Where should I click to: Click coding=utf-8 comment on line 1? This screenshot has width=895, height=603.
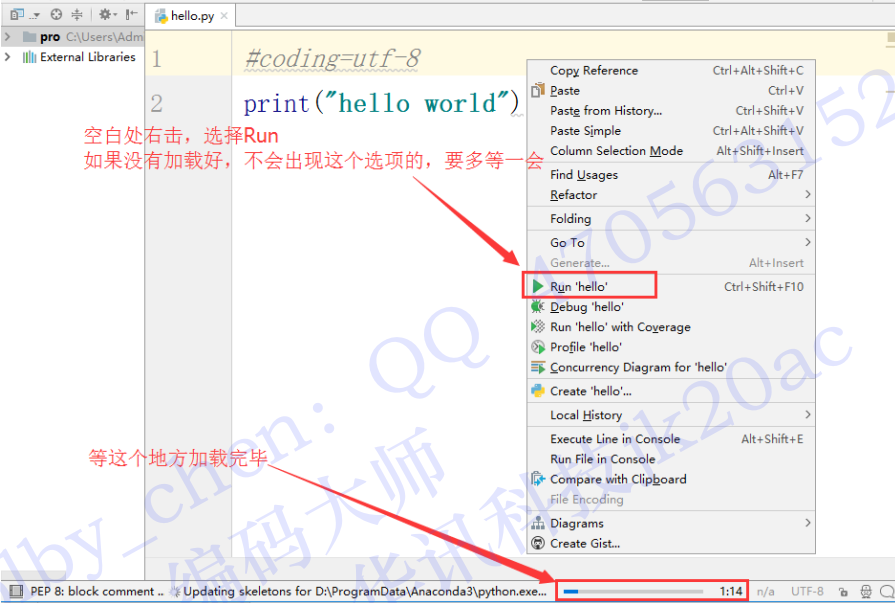(332, 58)
